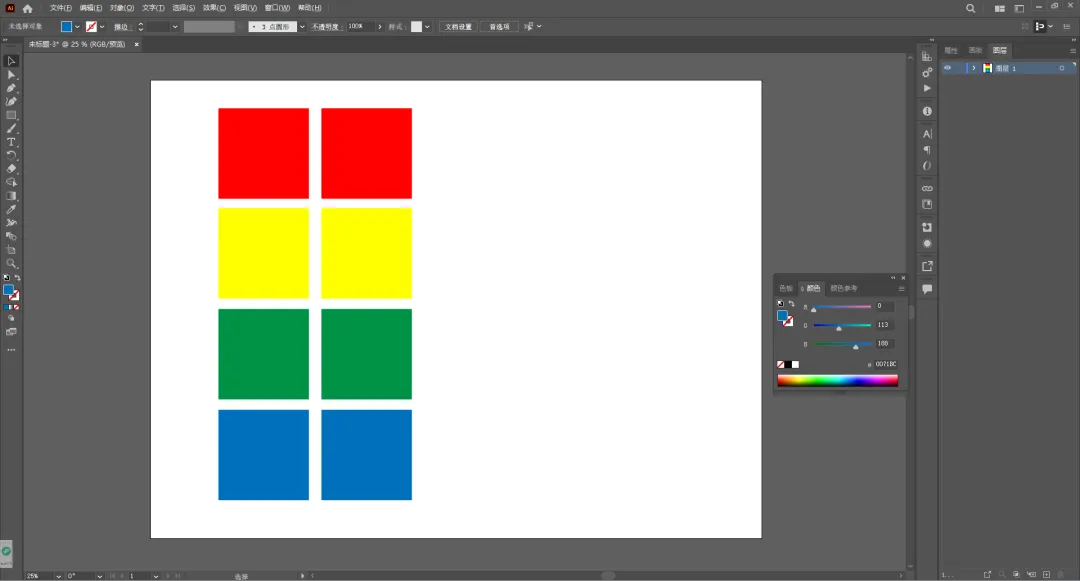Select the top-left red square
The image size is (1080, 581).
(264, 154)
